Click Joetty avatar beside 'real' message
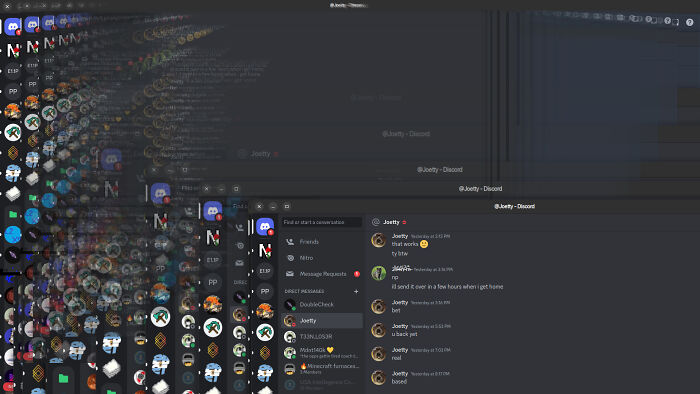 [x=379, y=354]
